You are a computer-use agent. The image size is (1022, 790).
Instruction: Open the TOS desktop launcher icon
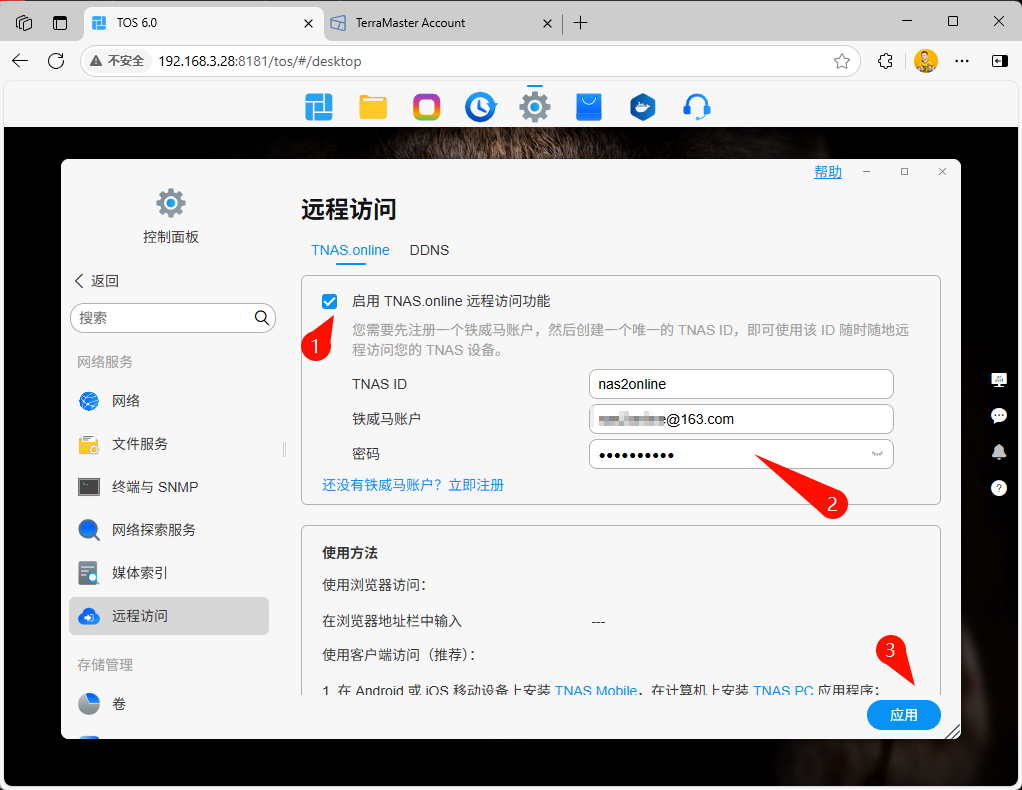[319, 107]
